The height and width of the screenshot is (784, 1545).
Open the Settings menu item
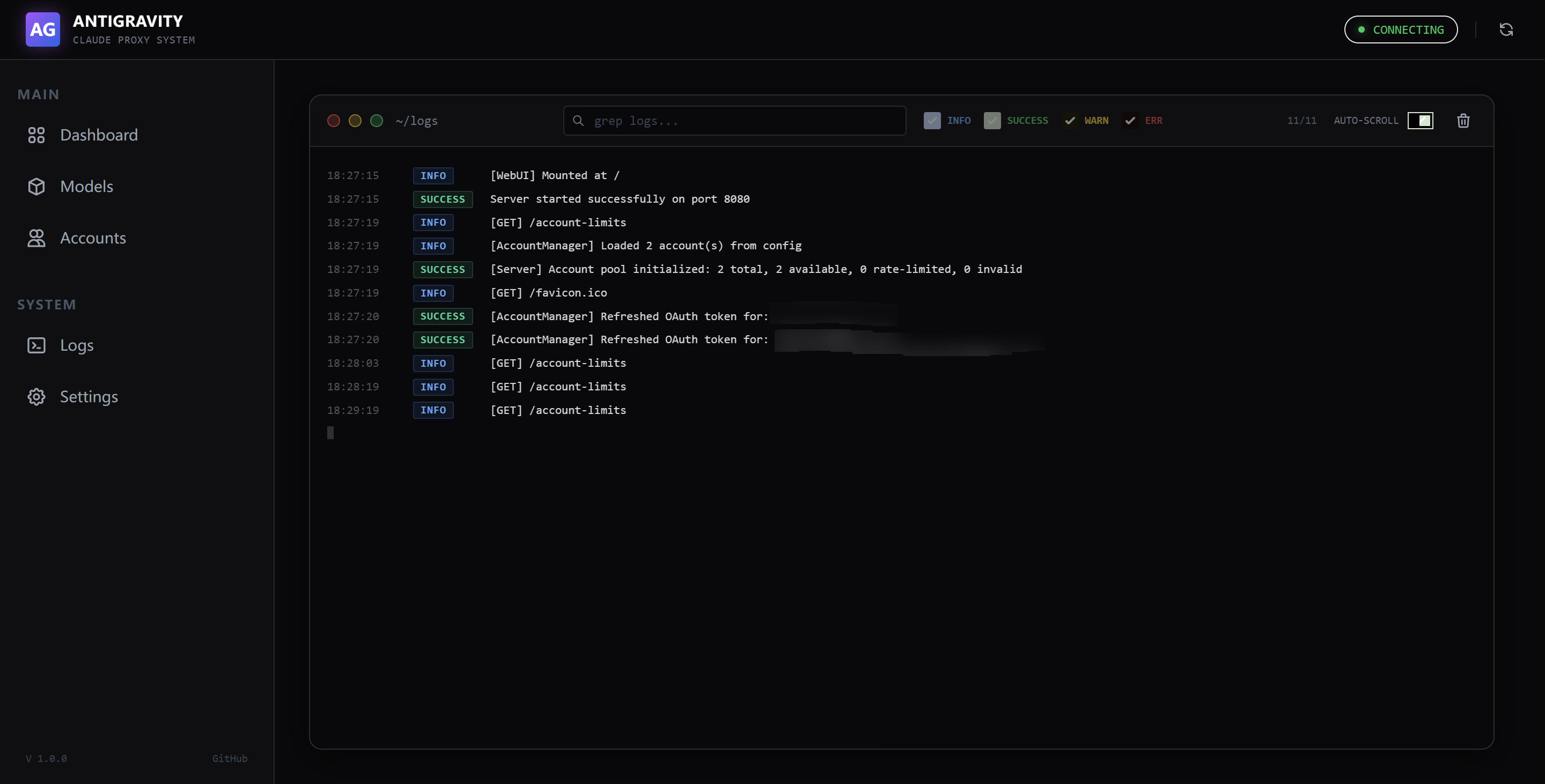(89, 397)
